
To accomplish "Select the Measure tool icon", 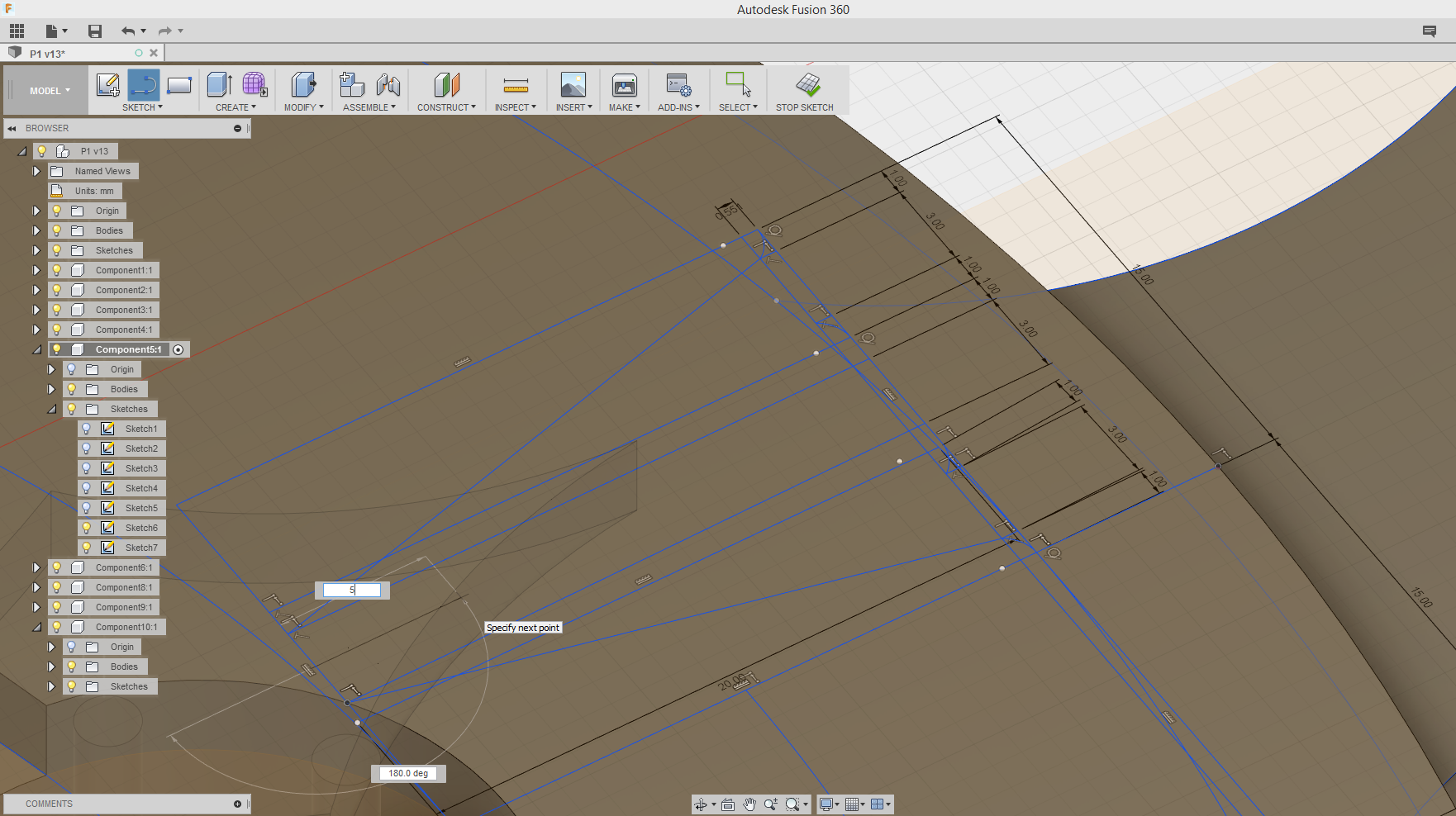I will click(x=516, y=84).
